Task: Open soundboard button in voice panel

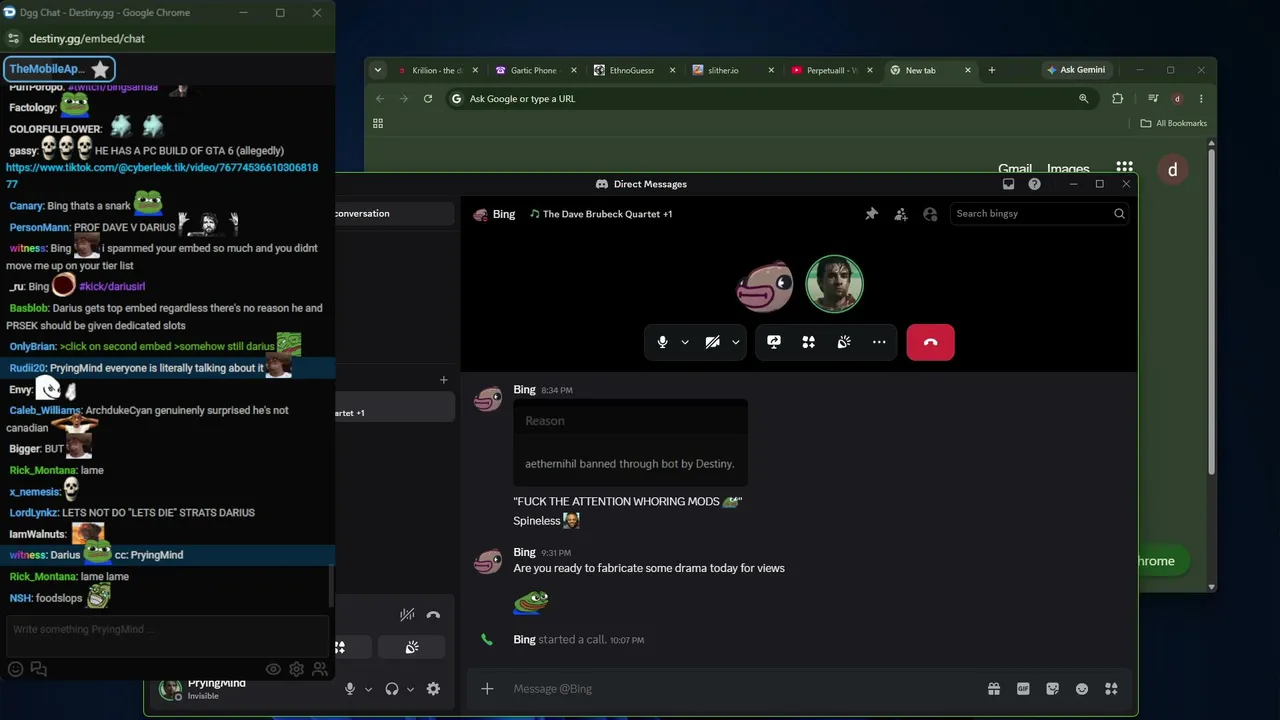Action: pos(411,648)
